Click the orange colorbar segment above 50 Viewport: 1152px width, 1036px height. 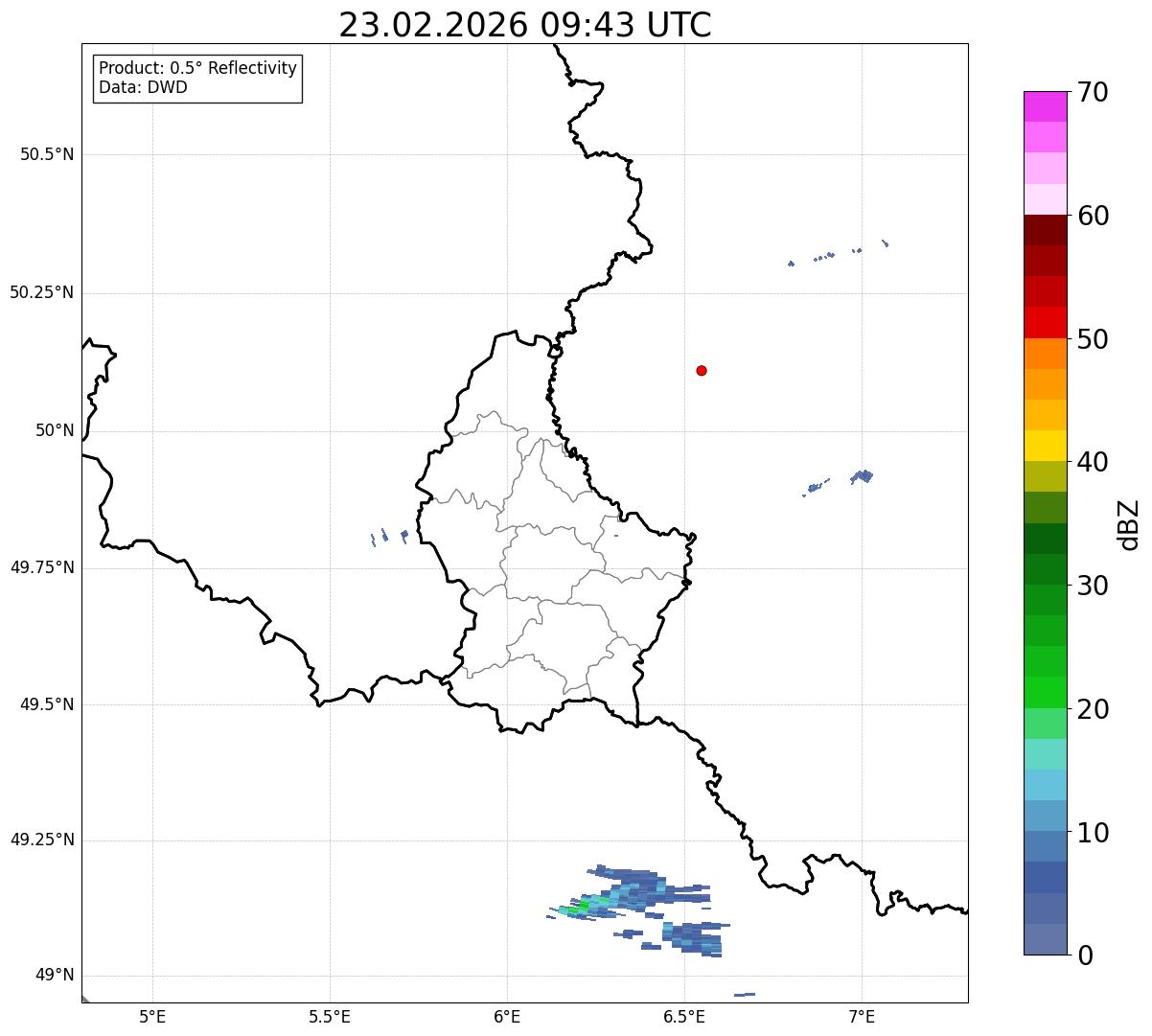1045,354
